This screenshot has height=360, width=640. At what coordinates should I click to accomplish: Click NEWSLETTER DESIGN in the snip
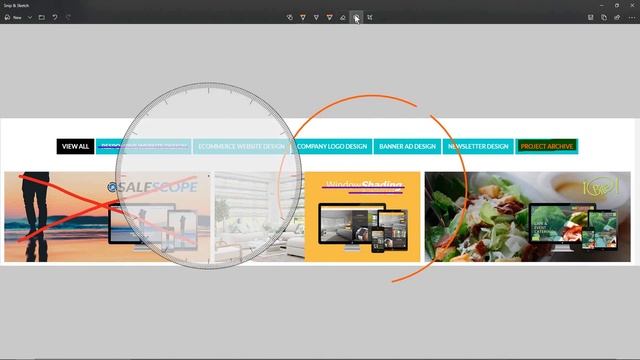coord(478,147)
